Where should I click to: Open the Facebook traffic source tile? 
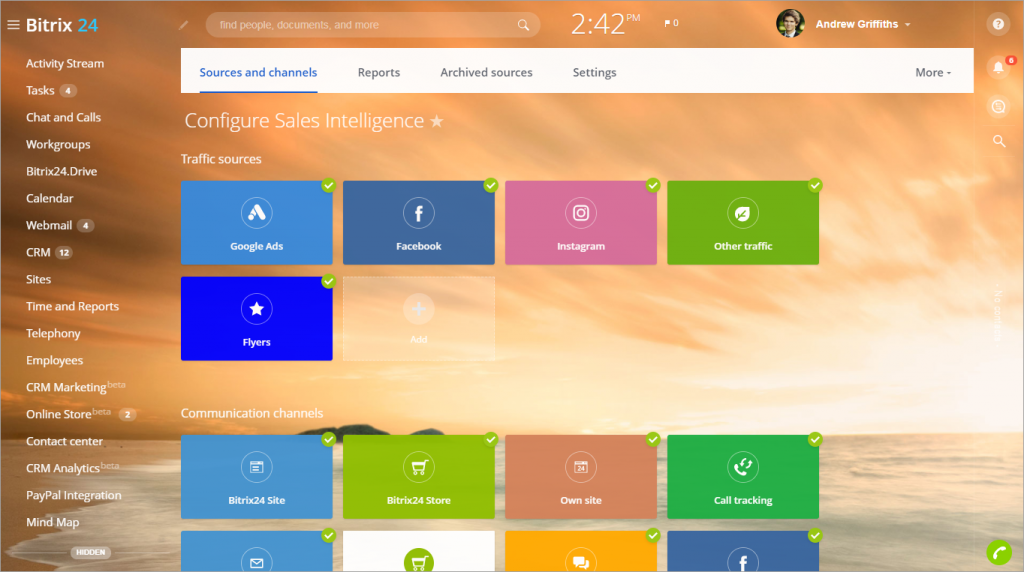(x=419, y=223)
